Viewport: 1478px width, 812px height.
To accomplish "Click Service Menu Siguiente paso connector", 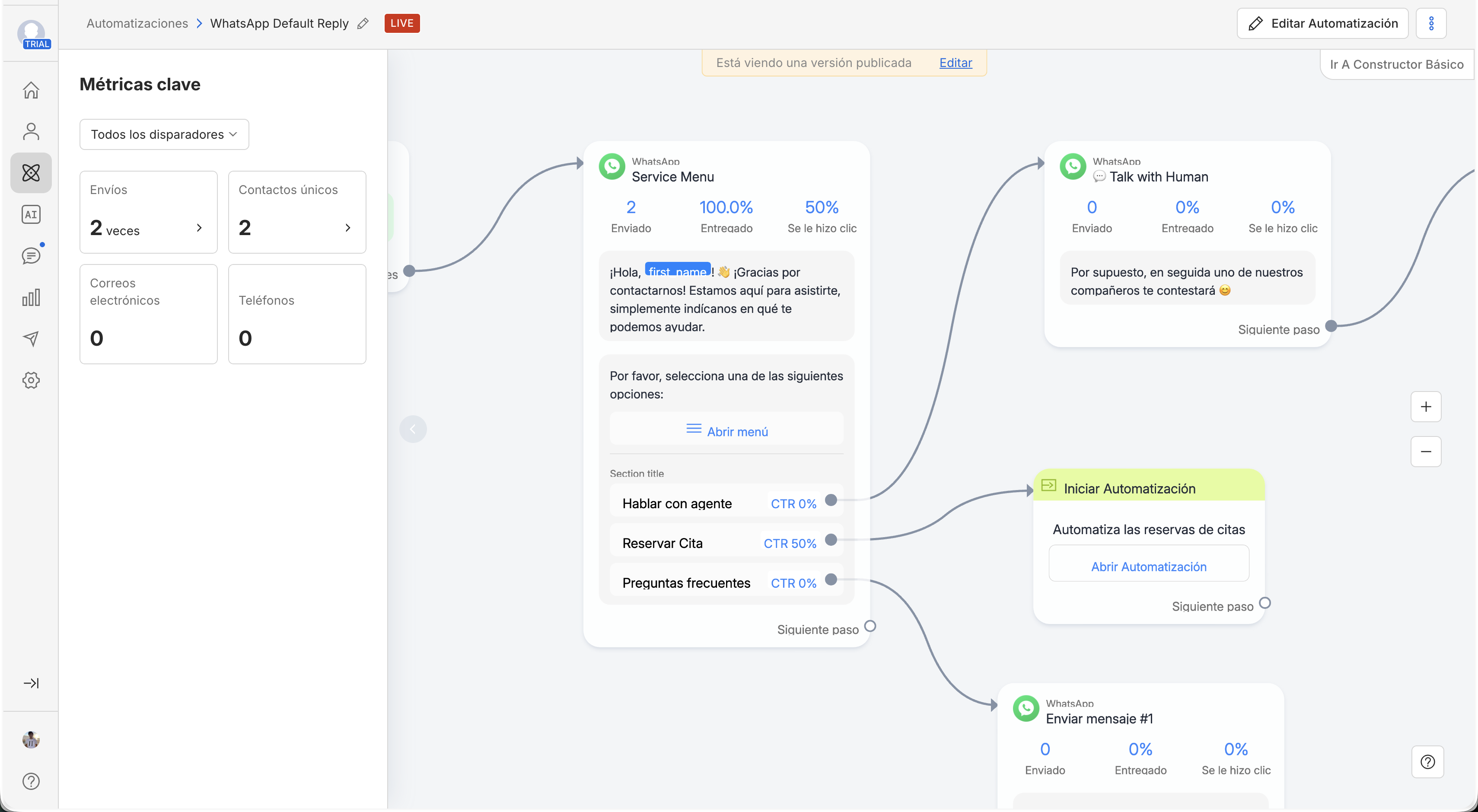I will coord(870,626).
